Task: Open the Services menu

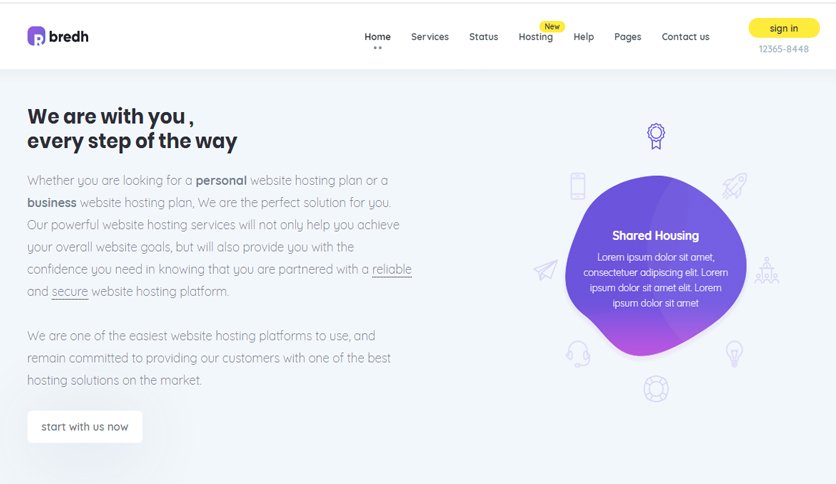Action: coord(430,37)
